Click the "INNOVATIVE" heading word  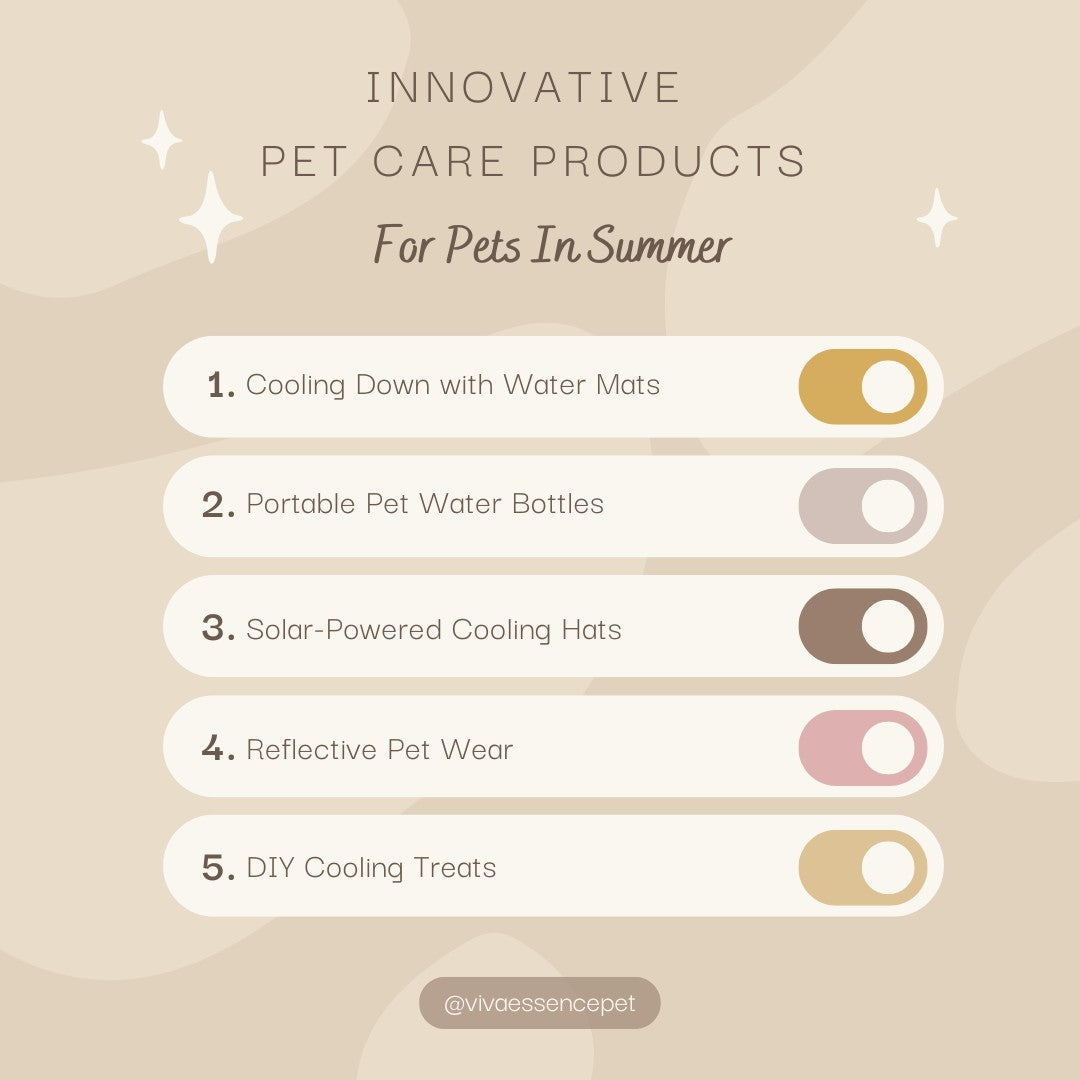(x=523, y=88)
